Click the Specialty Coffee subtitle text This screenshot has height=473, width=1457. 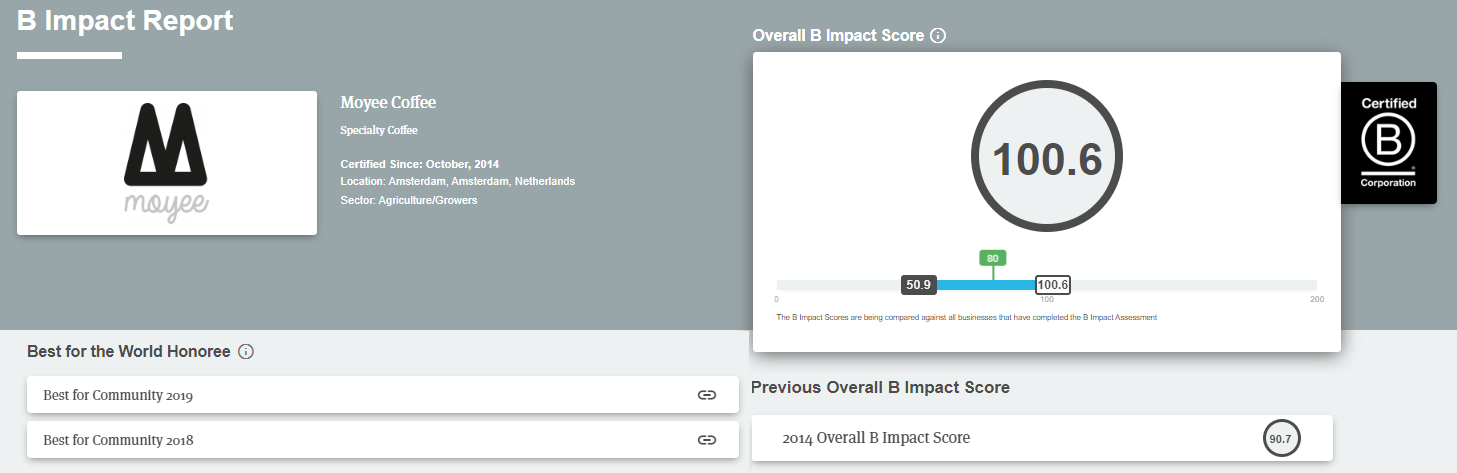[379, 130]
